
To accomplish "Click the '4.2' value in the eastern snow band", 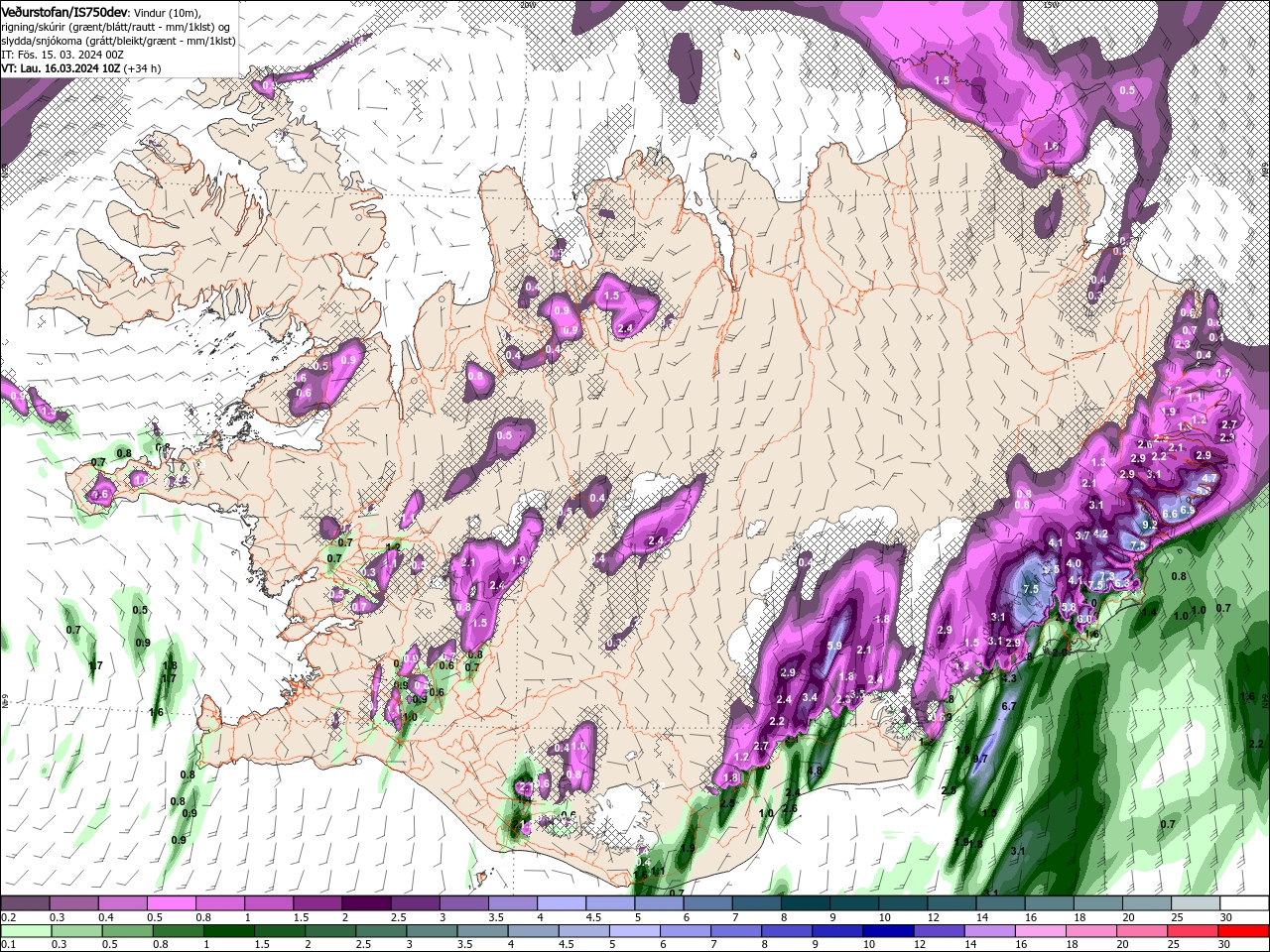I will tap(1100, 535).
